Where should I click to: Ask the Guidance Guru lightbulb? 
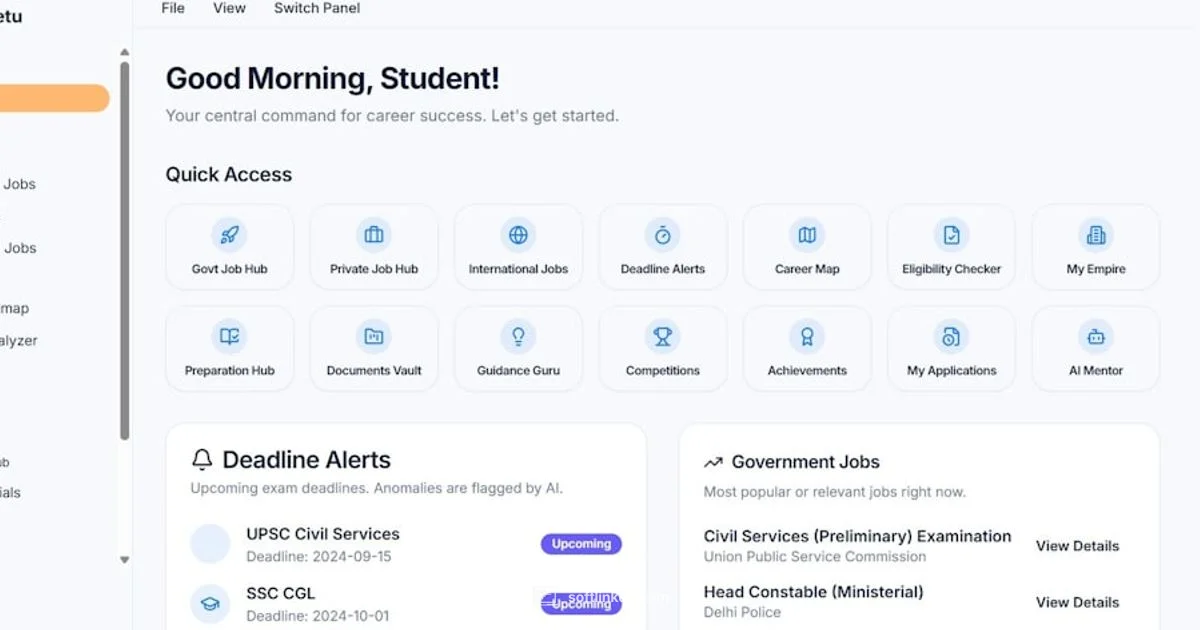tap(518, 337)
